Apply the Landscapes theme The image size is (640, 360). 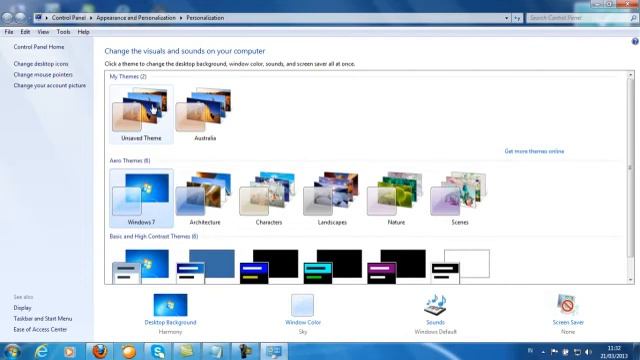(332, 198)
